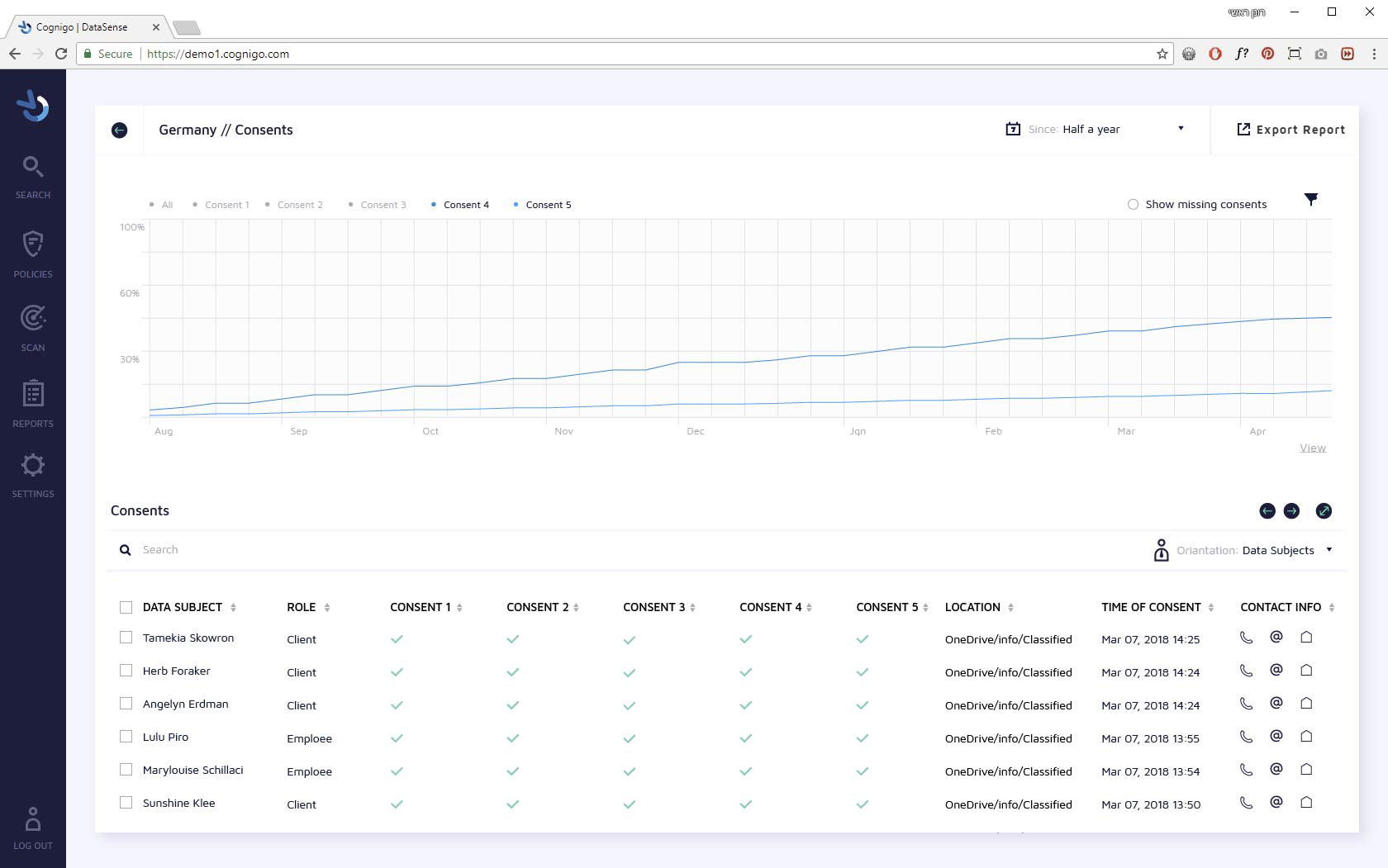1388x868 pixels.
Task: Open the Scan radar icon
Action: pos(33,318)
